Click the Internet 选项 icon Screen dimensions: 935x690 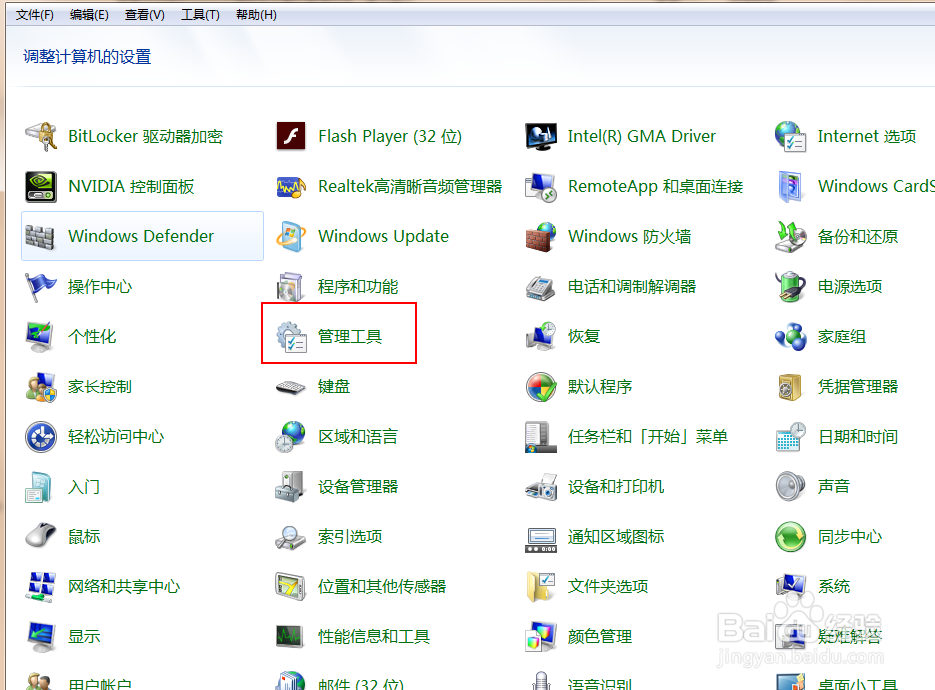791,137
